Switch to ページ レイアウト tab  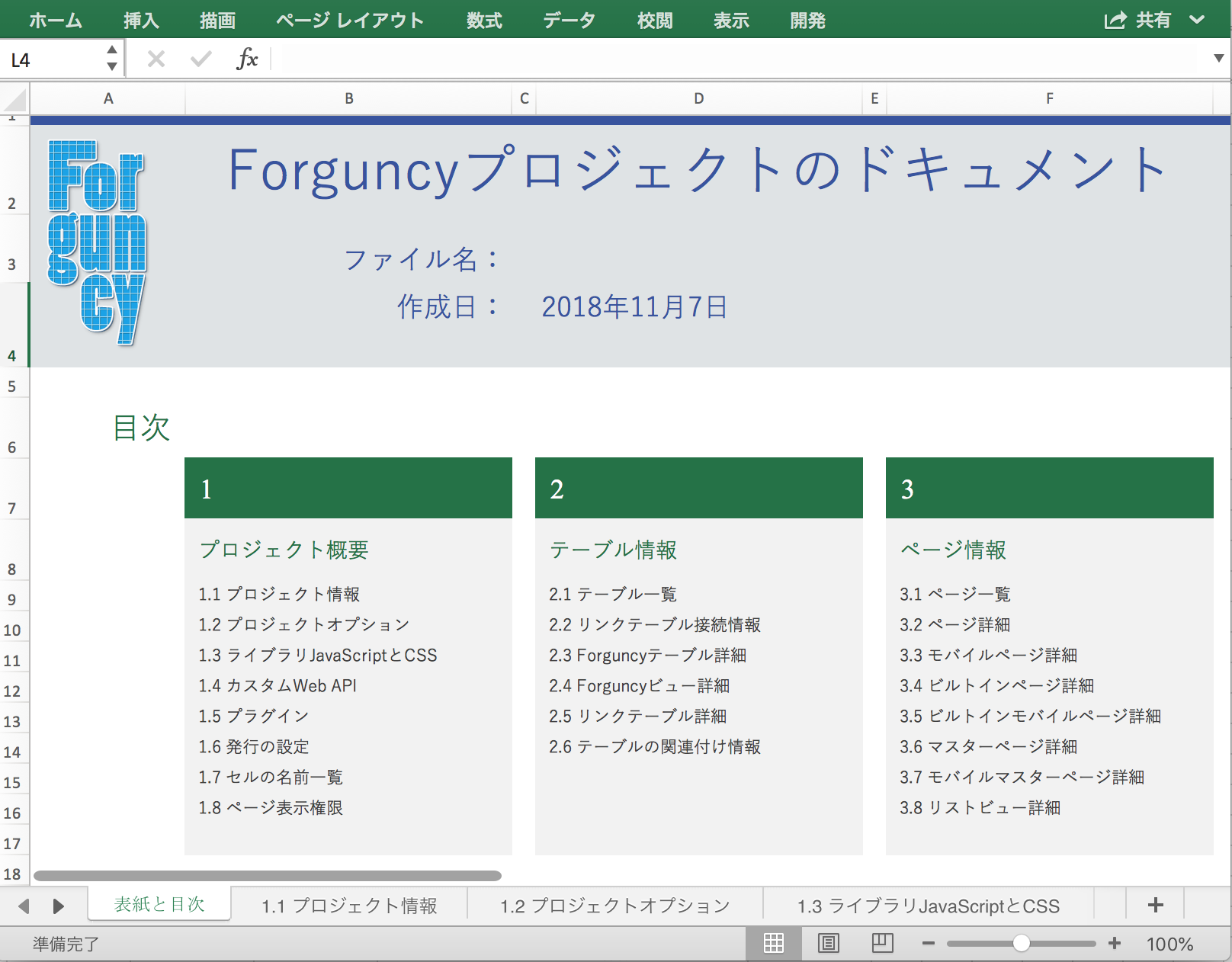coord(349,21)
